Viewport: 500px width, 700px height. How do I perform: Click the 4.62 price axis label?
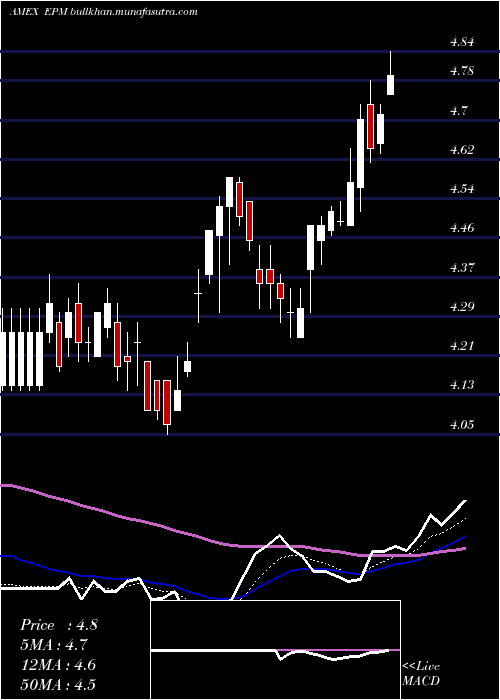click(462, 149)
